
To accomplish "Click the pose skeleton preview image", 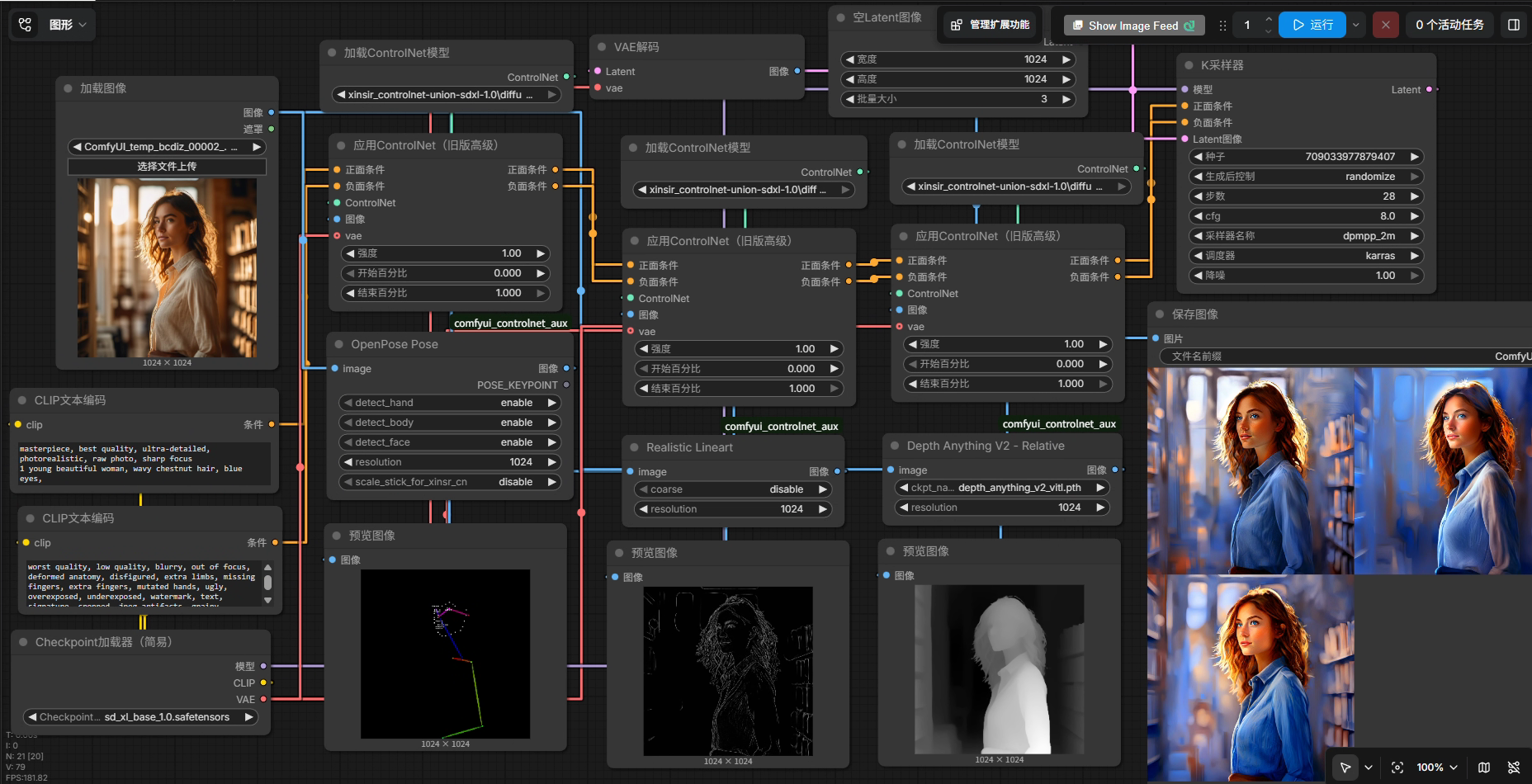I will coord(445,654).
